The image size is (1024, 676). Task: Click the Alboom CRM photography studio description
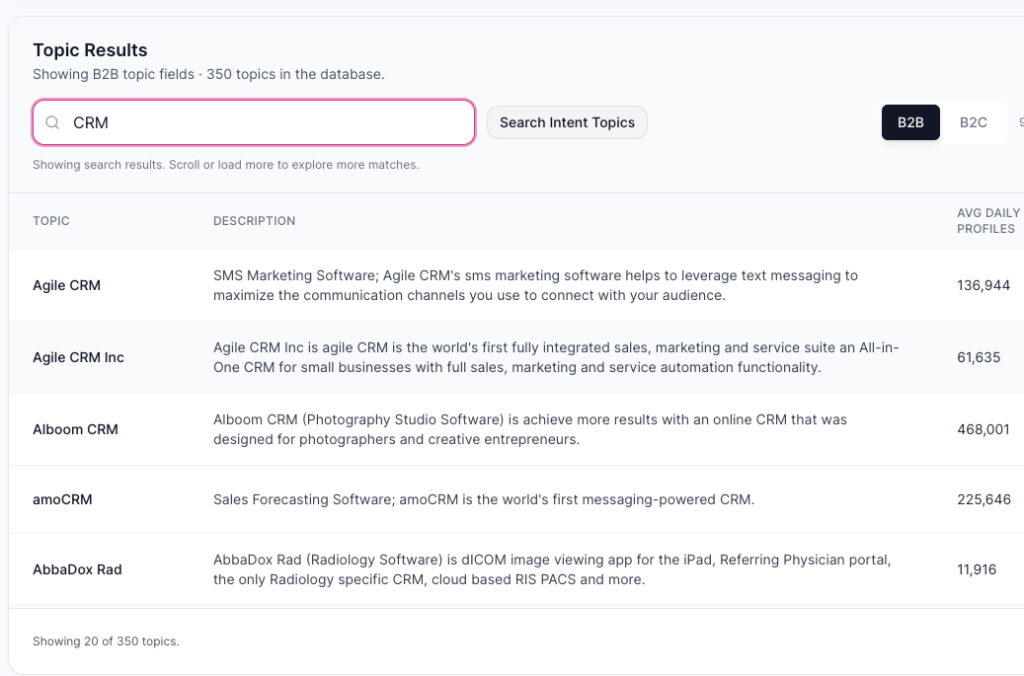(x=530, y=429)
